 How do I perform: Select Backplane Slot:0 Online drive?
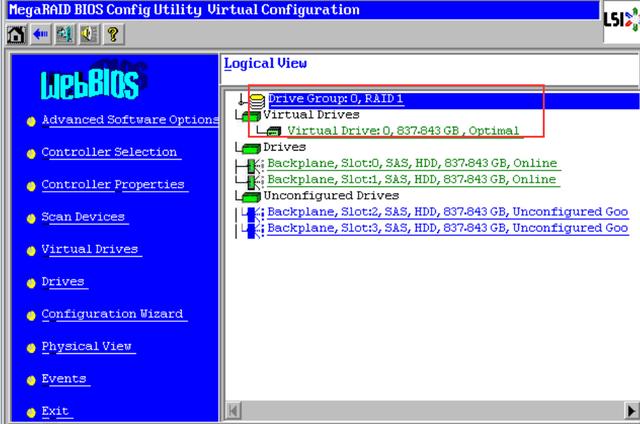412,164
